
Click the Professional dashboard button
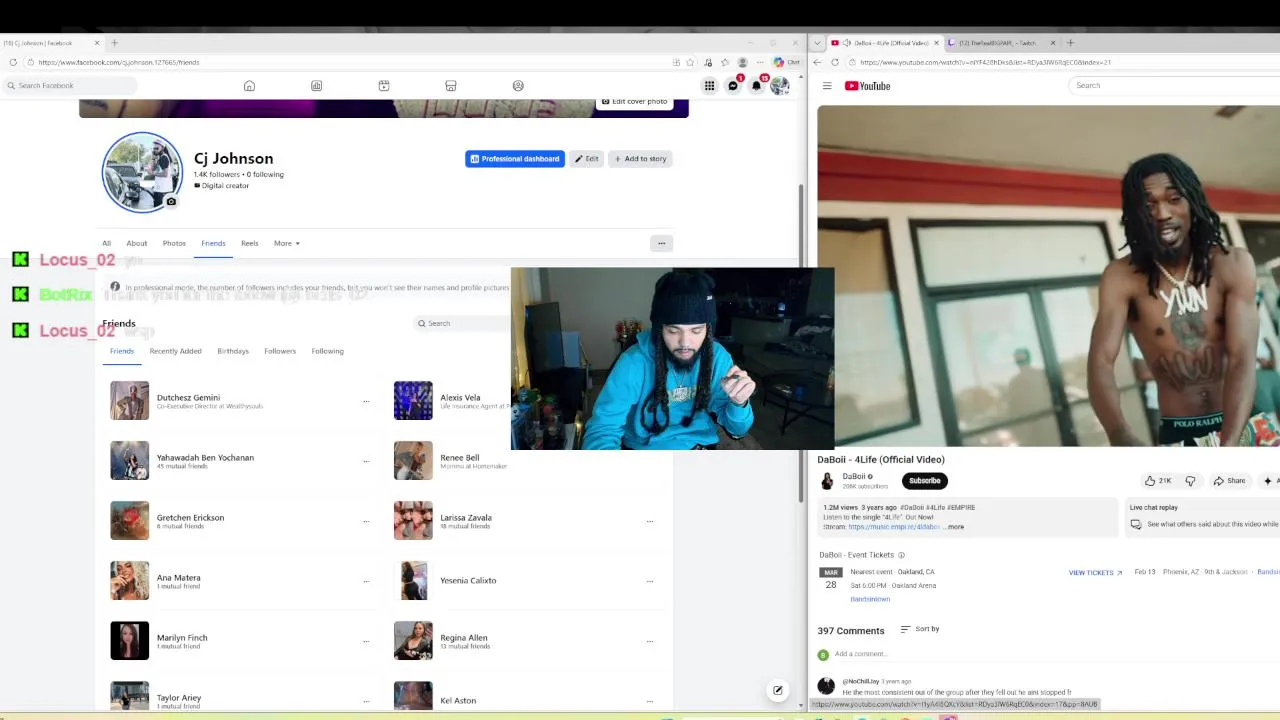pos(514,159)
